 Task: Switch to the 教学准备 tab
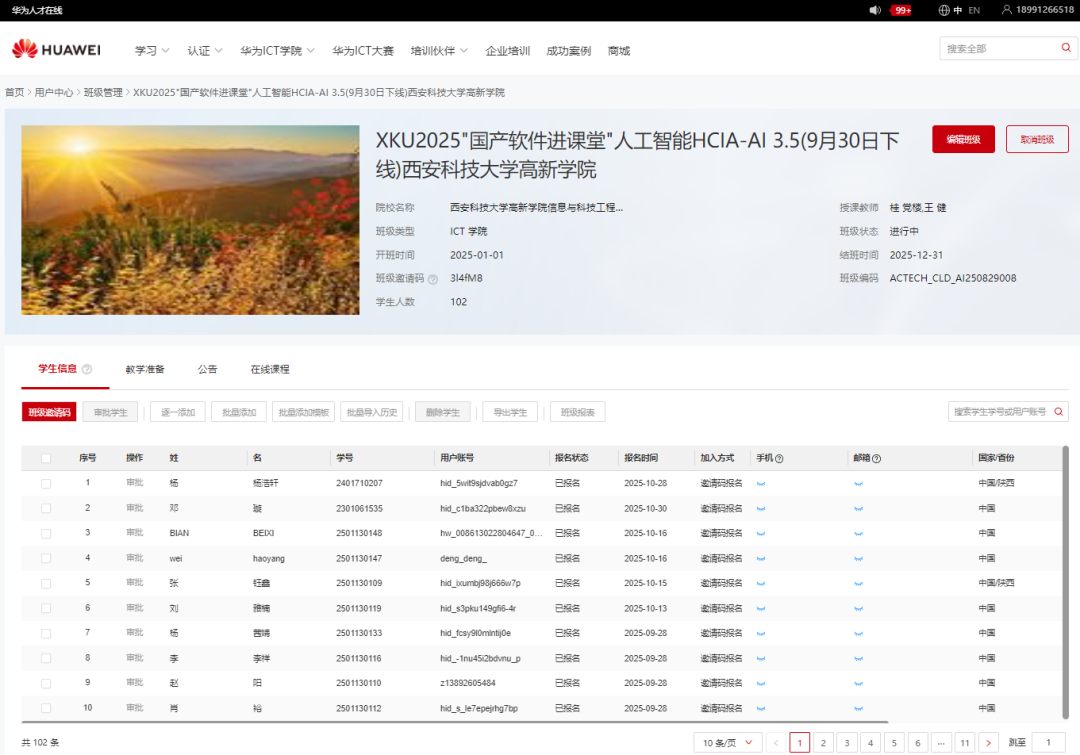[145, 369]
